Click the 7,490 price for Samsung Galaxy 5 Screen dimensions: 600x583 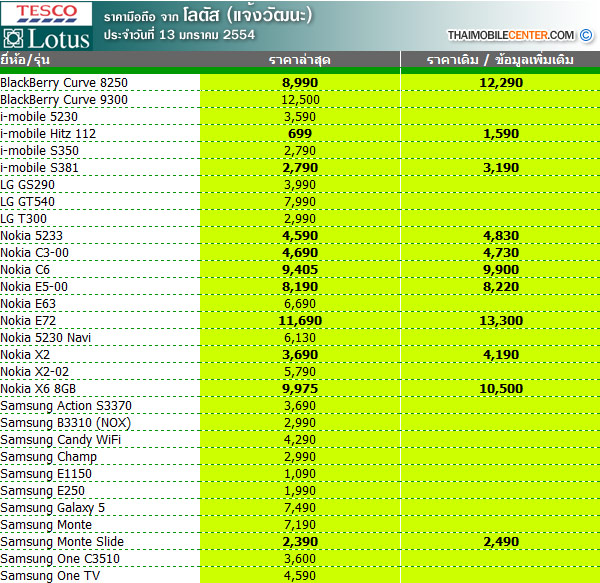click(x=300, y=508)
